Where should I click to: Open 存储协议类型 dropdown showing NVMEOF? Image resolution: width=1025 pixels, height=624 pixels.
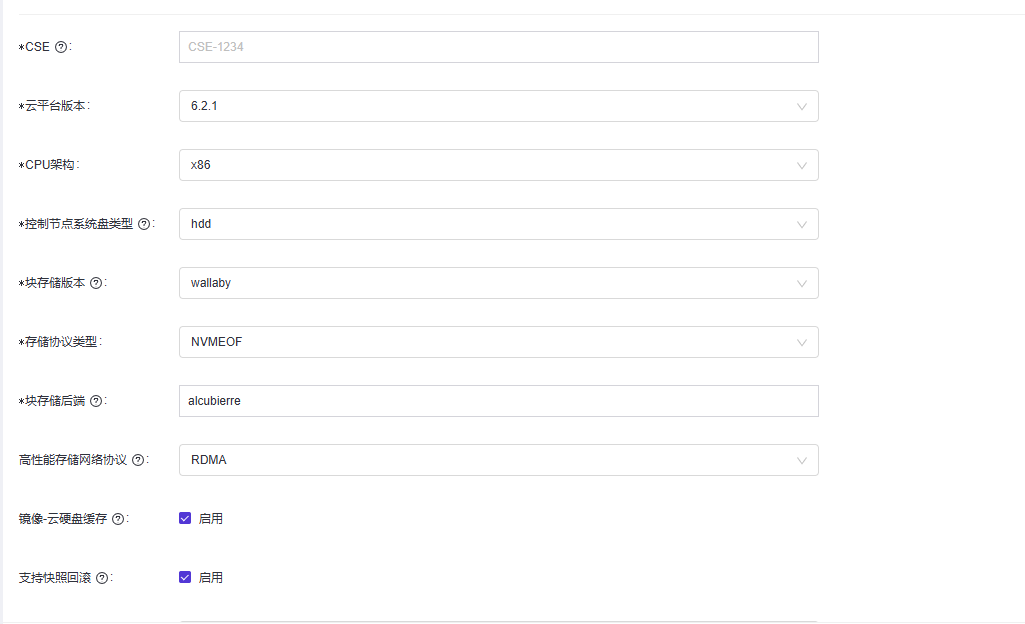498,342
